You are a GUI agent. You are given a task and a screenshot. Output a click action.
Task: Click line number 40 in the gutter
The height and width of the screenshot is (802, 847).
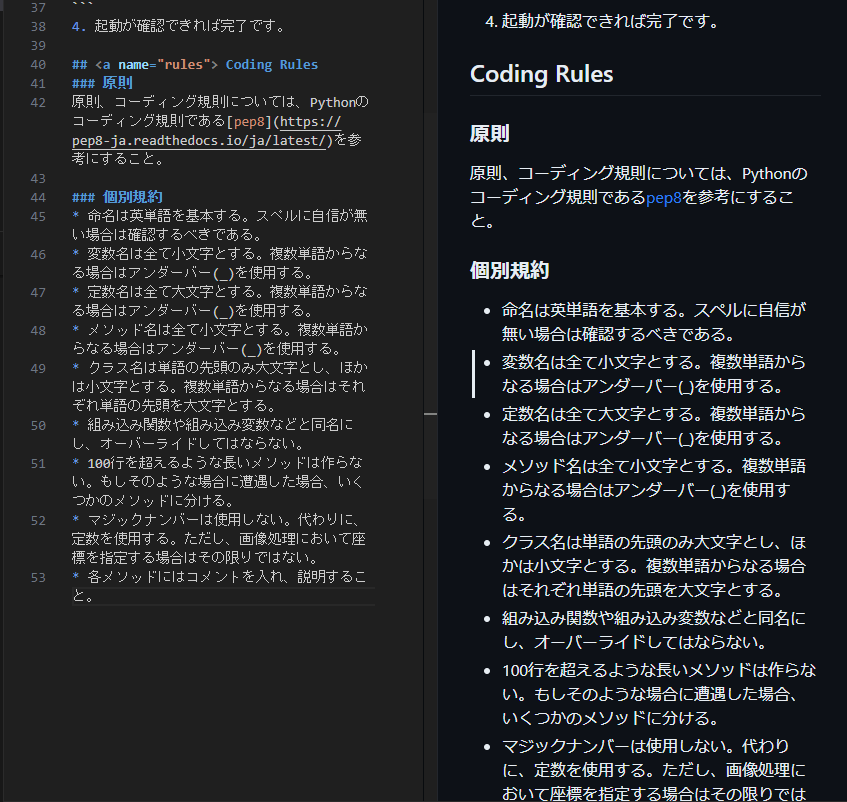pos(38,65)
